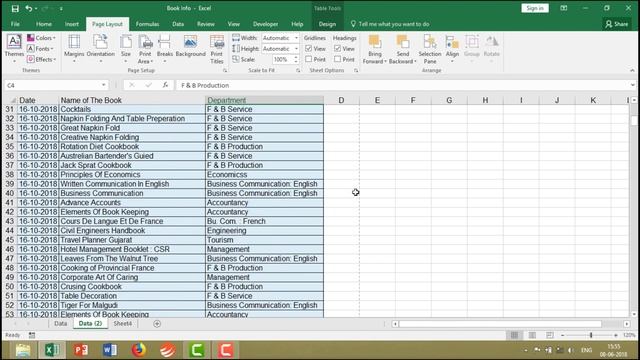Switch to Normal view icon in status bar
The image size is (640, 360).
click(x=514, y=335)
